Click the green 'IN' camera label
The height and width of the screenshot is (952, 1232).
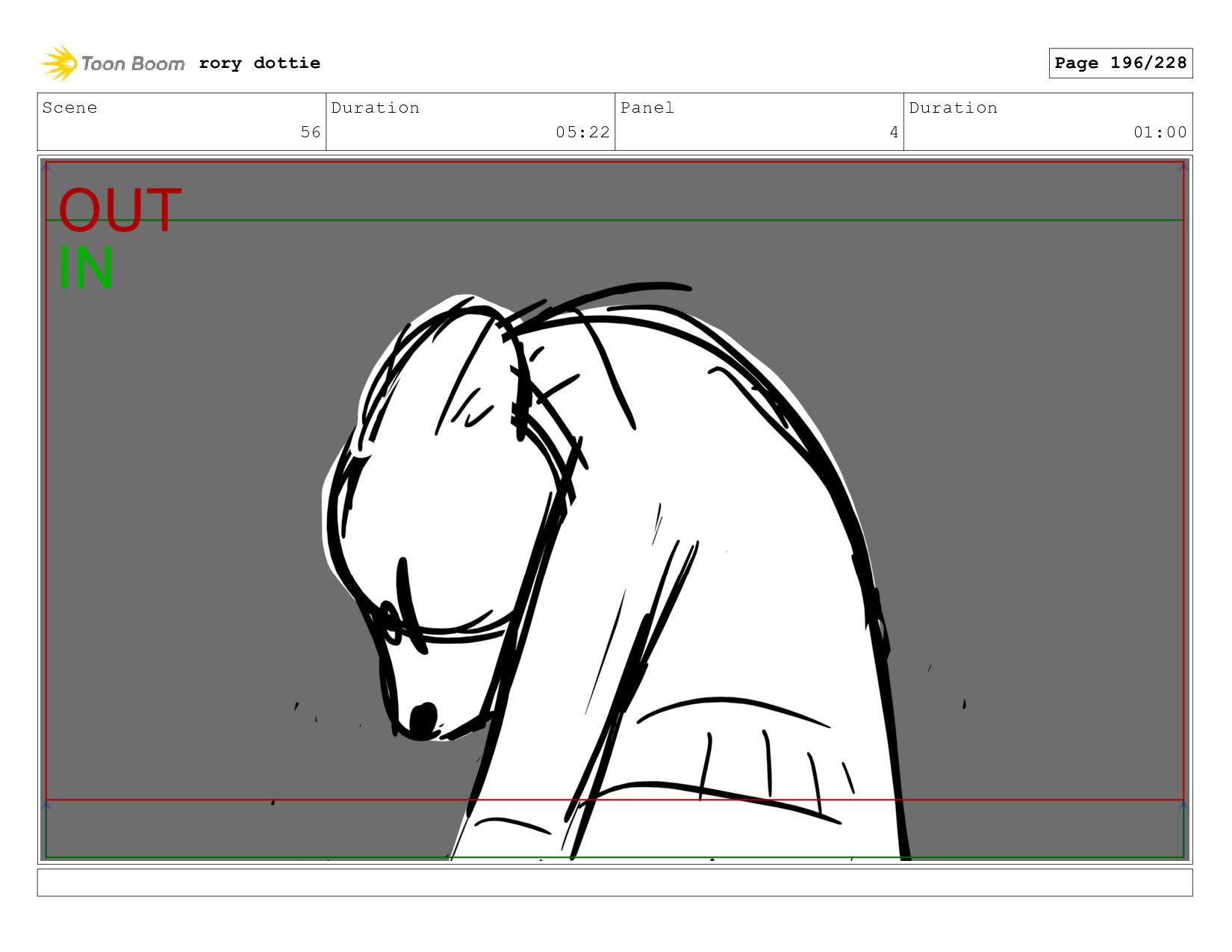[x=86, y=267]
